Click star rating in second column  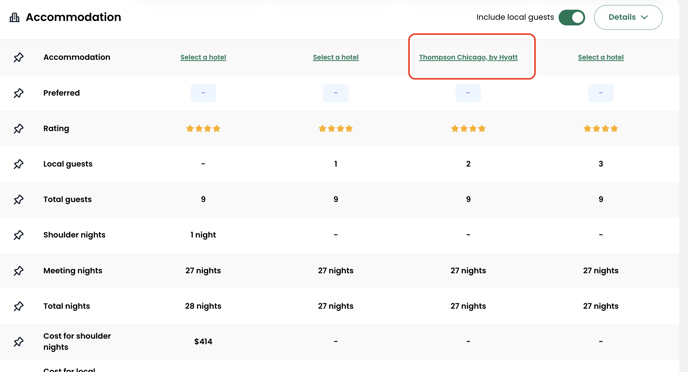tap(336, 129)
